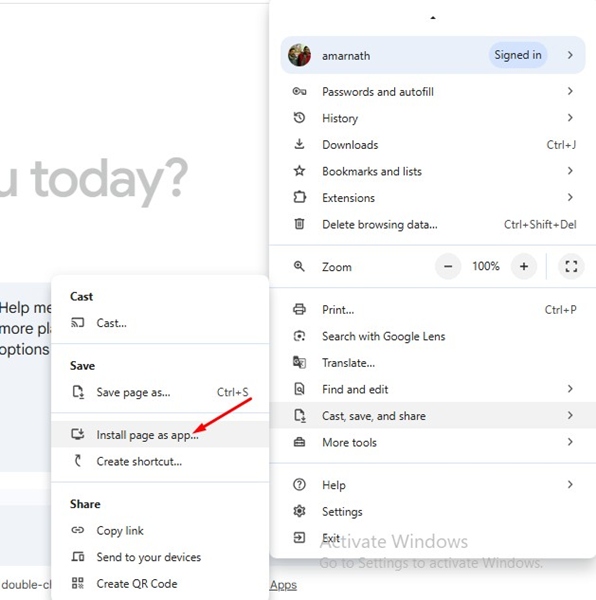The image size is (596, 600).
Task: Click the History clock icon
Action: [x=299, y=117]
